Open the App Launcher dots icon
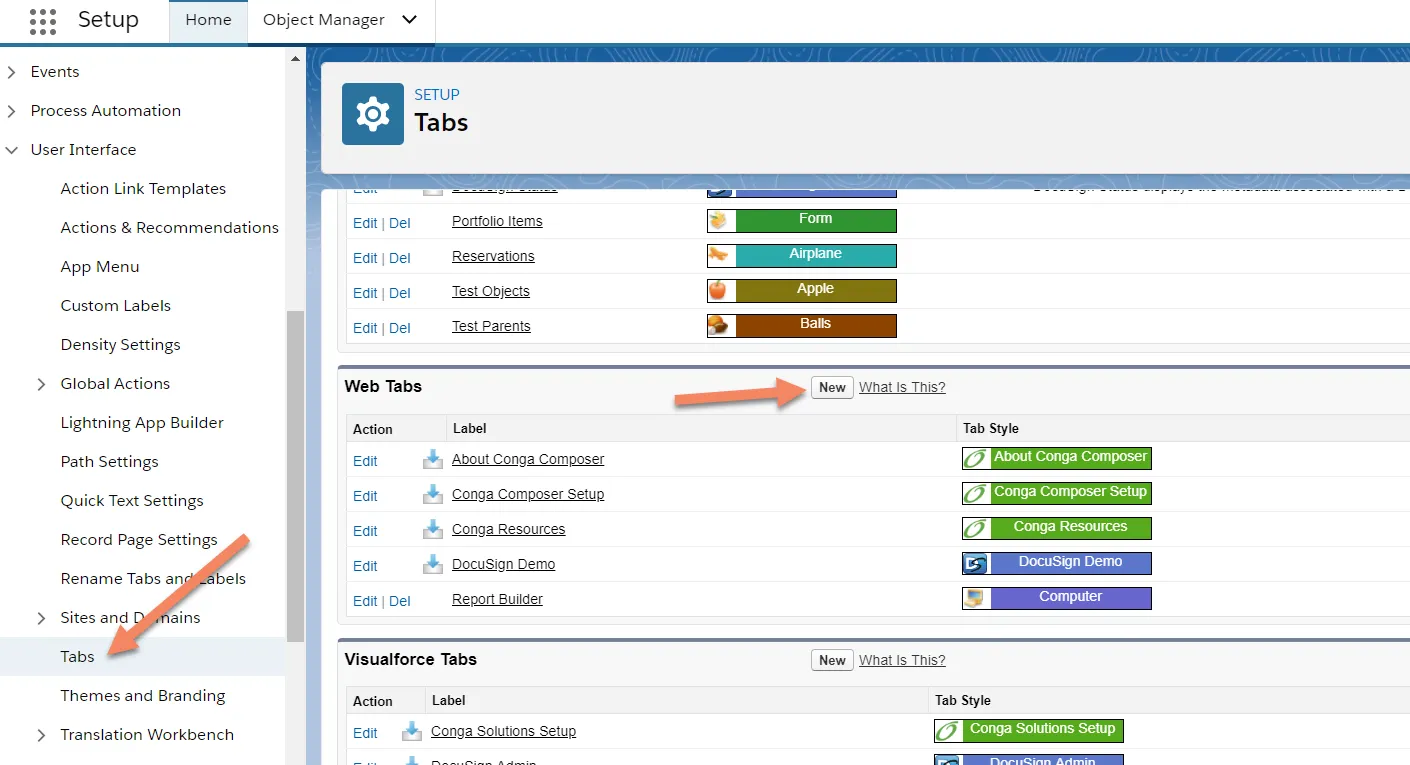This screenshot has height=765, width=1410. click(43, 20)
